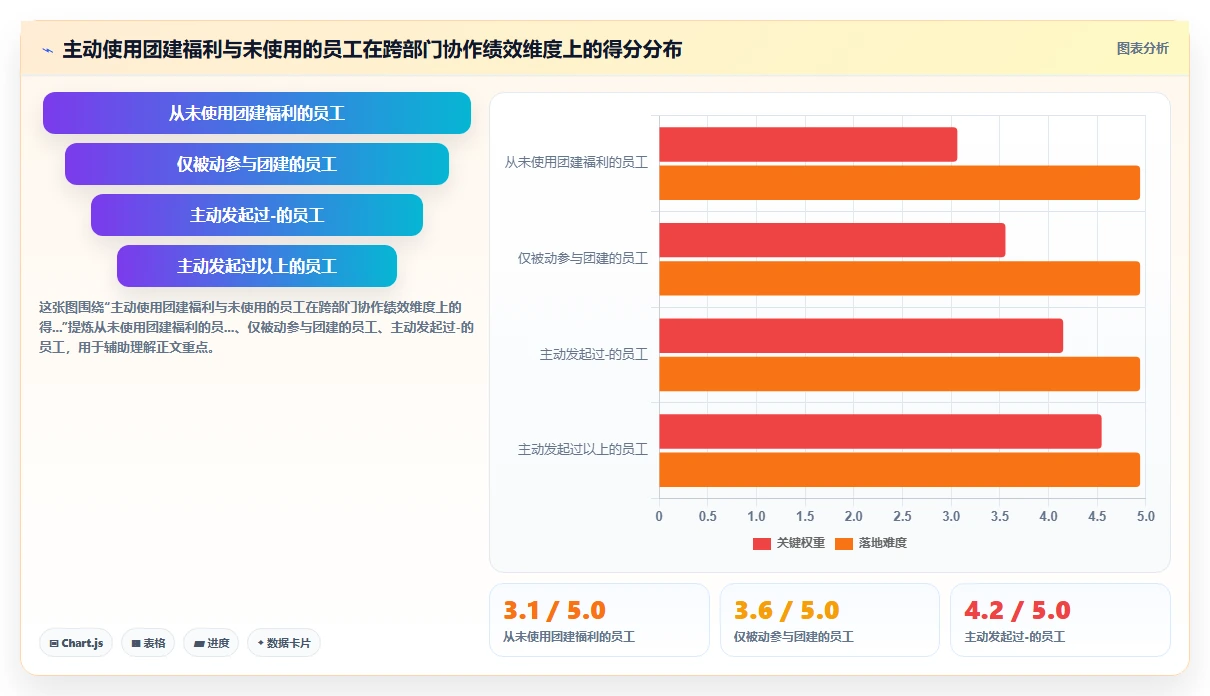Viewport: 1210px width, 696px height.
Task: Open the 3.6 / 5.0 data card
Action: pos(830,620)
